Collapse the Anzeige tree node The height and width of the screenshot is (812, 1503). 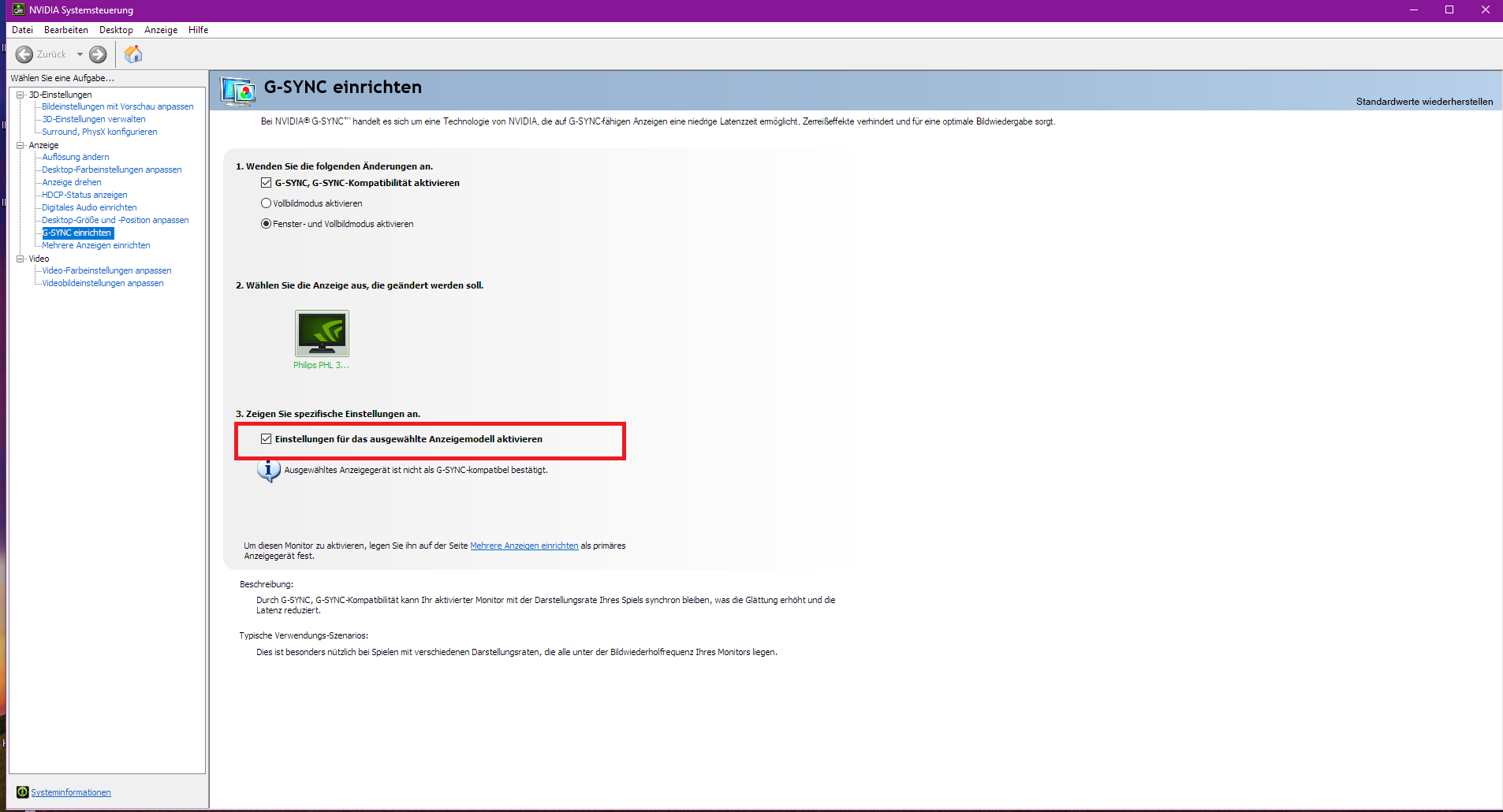[21, 145]
